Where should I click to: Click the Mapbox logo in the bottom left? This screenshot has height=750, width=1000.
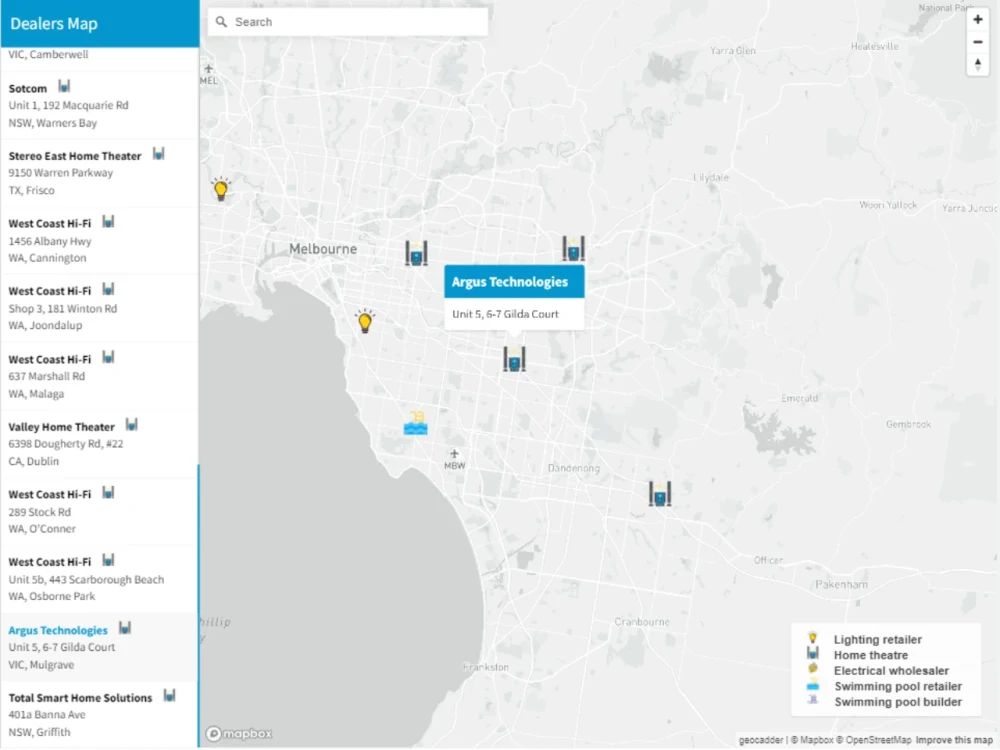[x=238, y=733]
